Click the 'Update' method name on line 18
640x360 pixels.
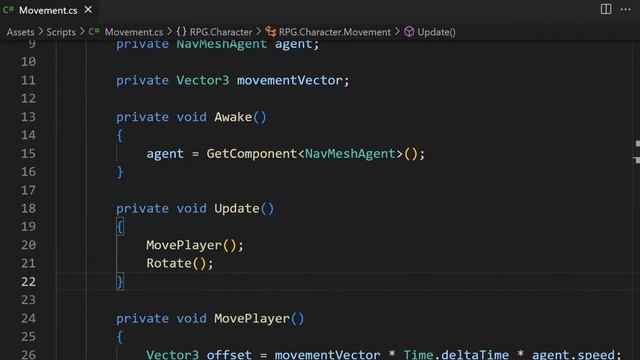pyautogui.click(x=237, y=209)
